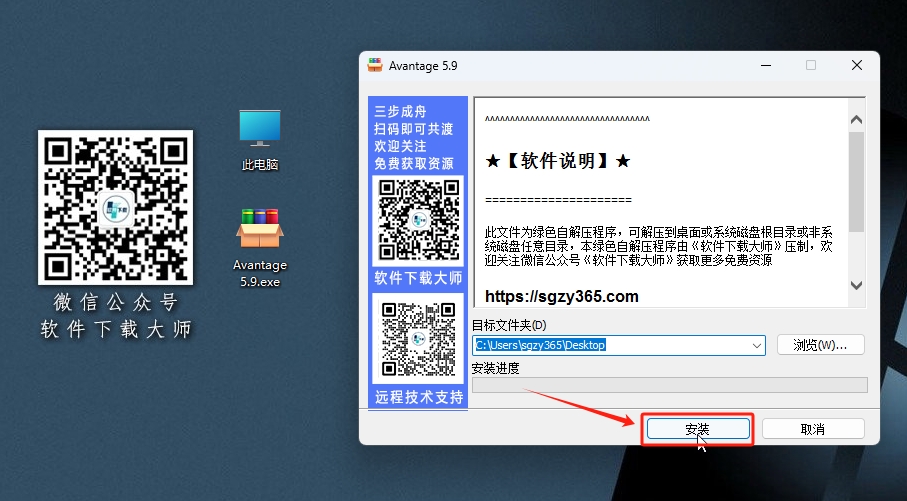Screen dimensions: 907x501
Task: Click the 安装 install button
Action: tap(698, 429)
